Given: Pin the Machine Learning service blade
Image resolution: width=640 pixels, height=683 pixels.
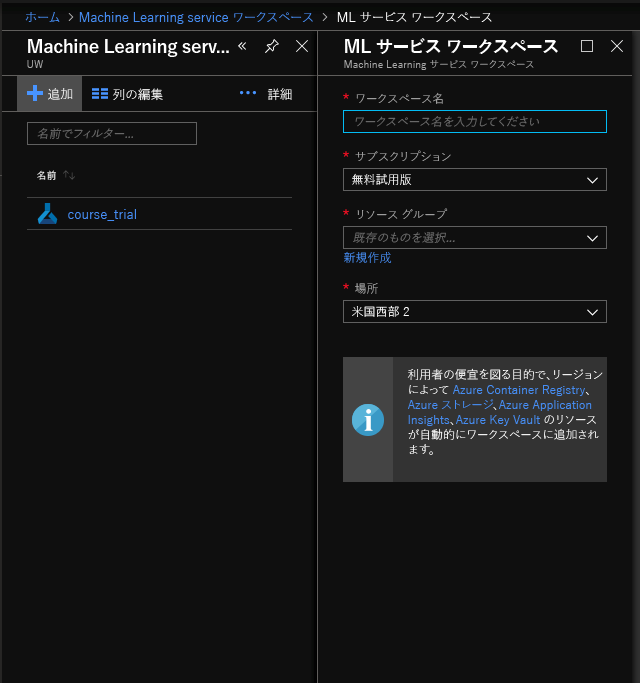Looking at the screenshot, I should point(272,46).
